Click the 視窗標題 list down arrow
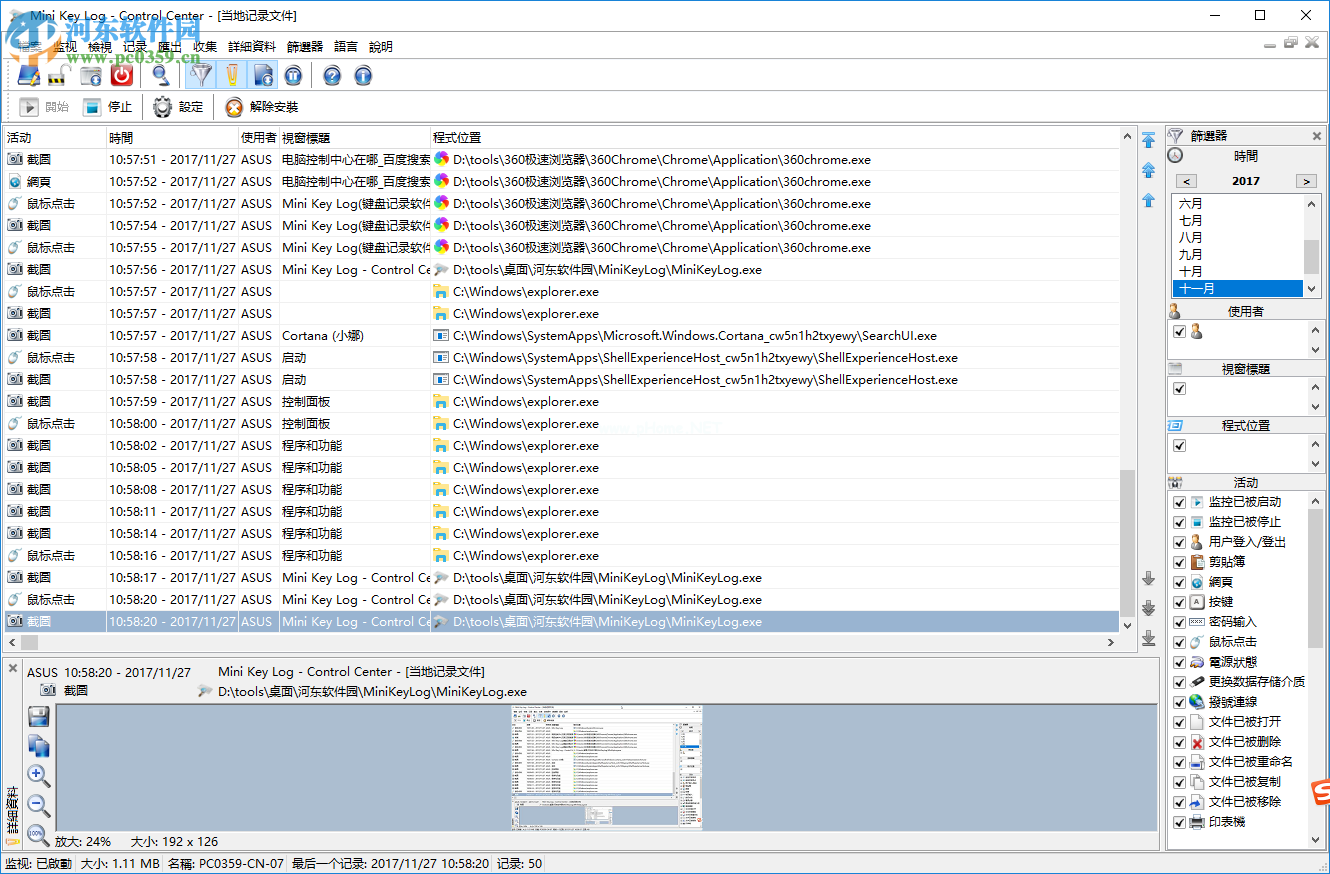This screenshot has width=1330, height=874. pos(1316,407)
